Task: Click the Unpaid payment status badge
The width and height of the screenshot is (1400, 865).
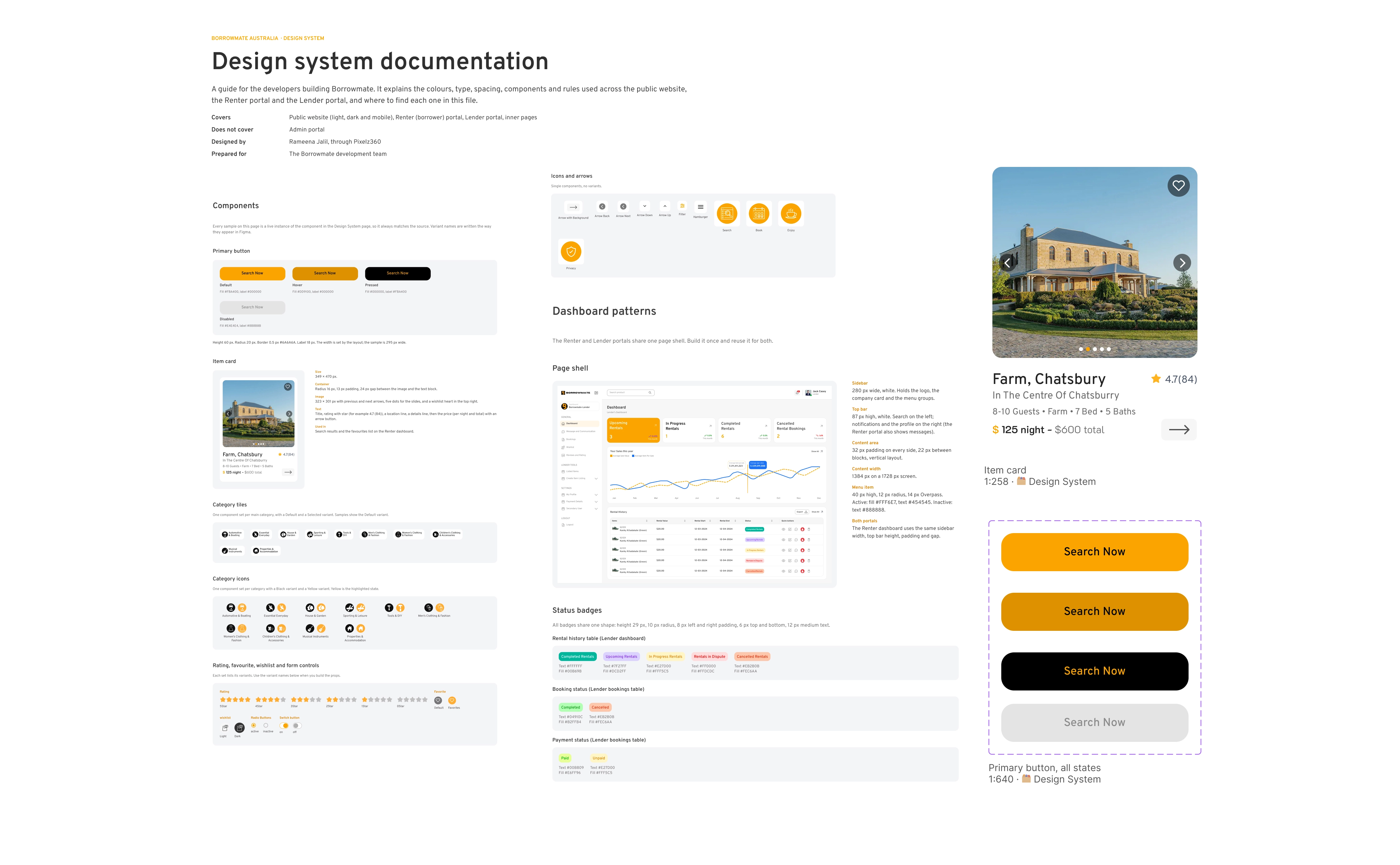Action: [599, 758]
